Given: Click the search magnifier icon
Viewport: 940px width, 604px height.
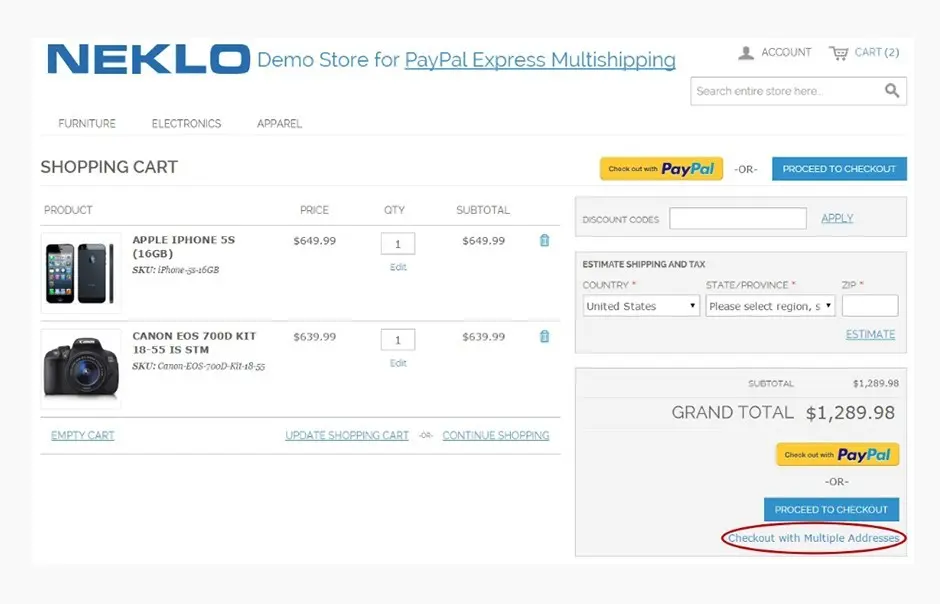Looking at the screenshot, I should (x=892, y=90).
